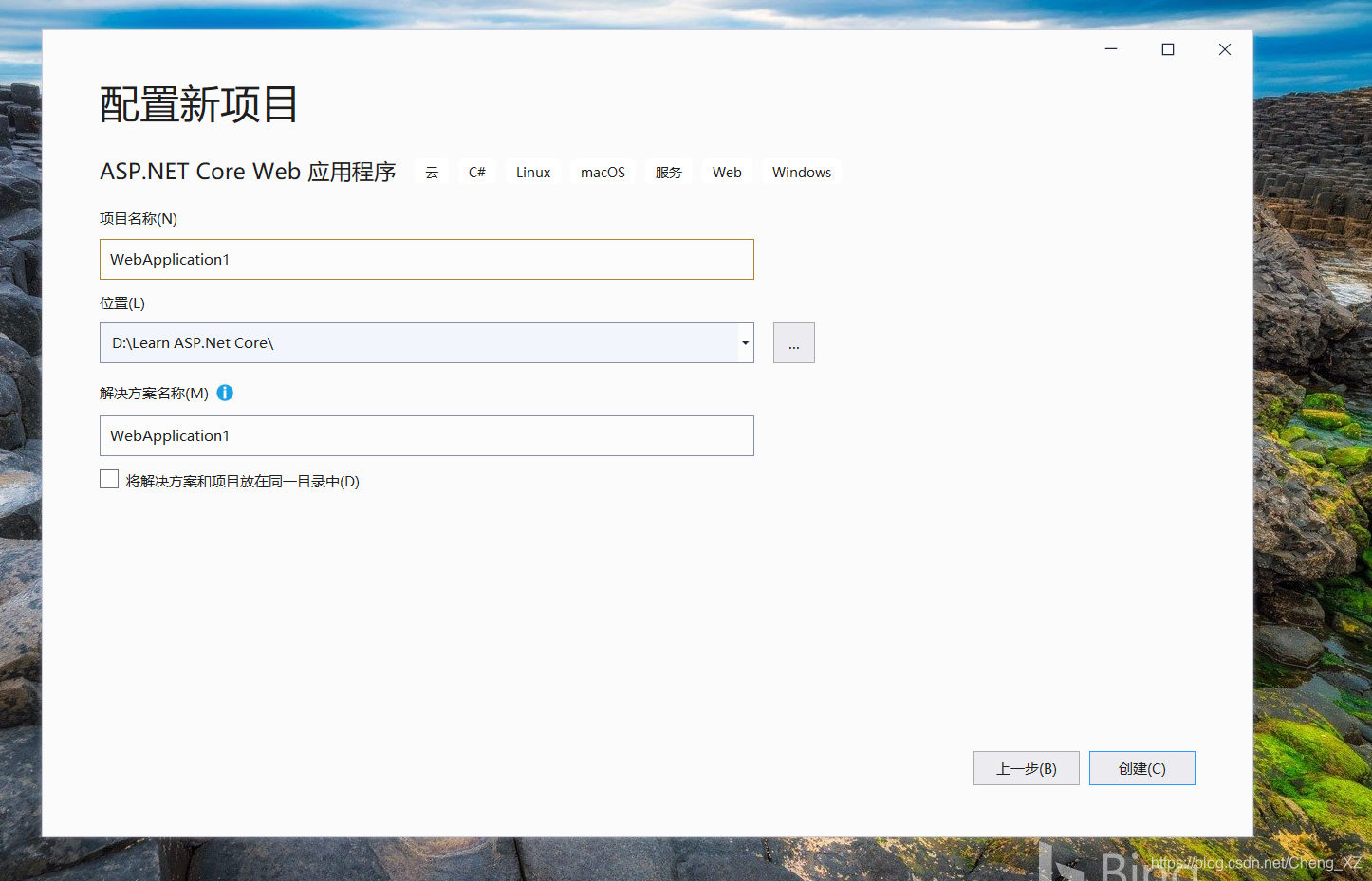
Task: Click the 创建(C) button
Action: 1141,767
